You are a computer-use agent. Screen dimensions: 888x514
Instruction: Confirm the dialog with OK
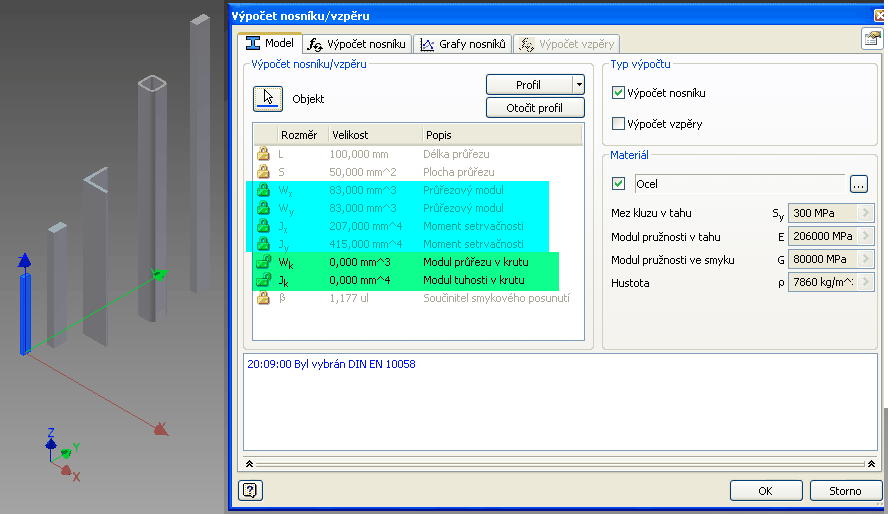click(765, 491)
